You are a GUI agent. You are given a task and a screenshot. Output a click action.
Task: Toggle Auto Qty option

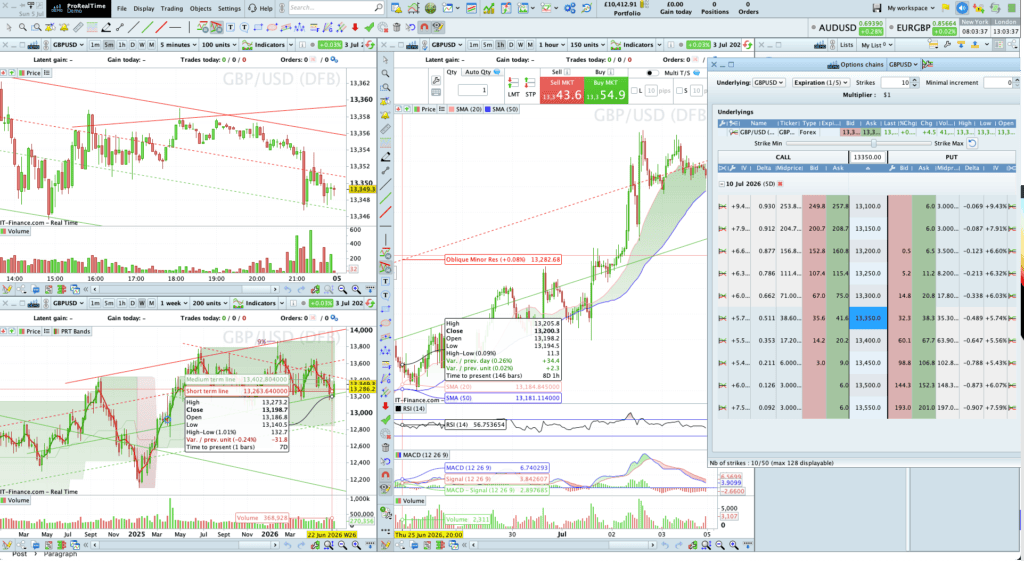point(482,72)
